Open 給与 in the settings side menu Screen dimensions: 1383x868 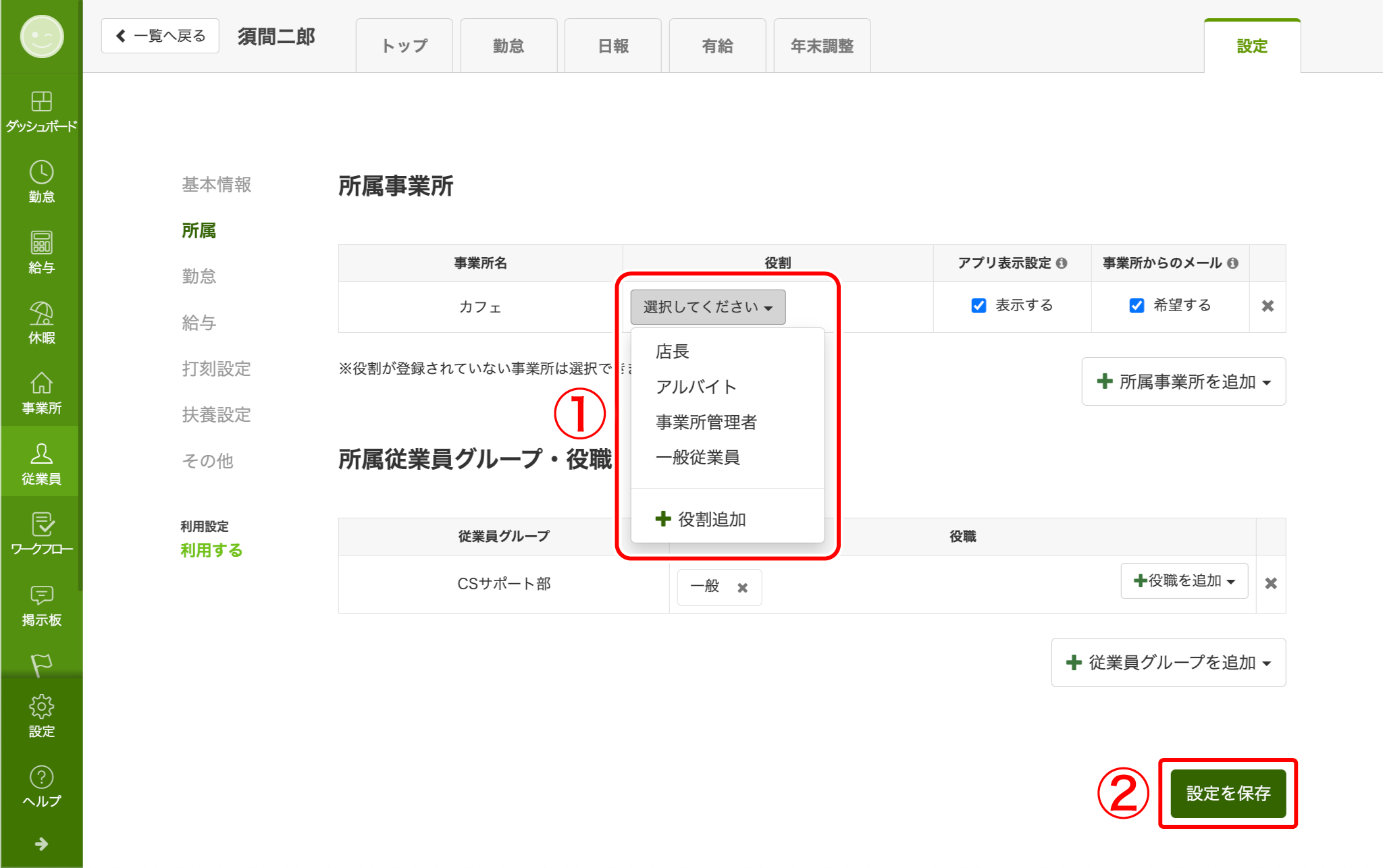pyautogui.click(x=199, y=323)
